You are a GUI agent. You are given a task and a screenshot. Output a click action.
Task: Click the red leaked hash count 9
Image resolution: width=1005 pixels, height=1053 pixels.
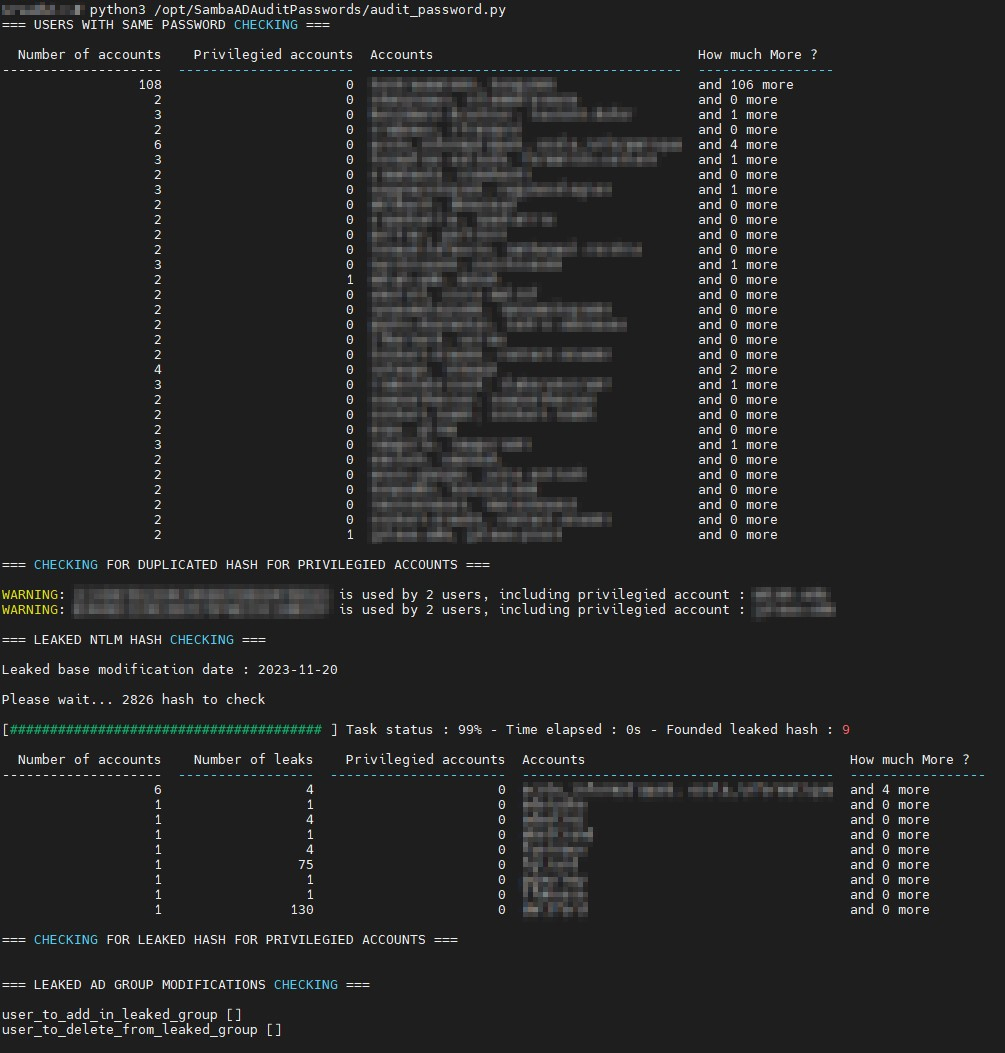[x=845, y=729]
